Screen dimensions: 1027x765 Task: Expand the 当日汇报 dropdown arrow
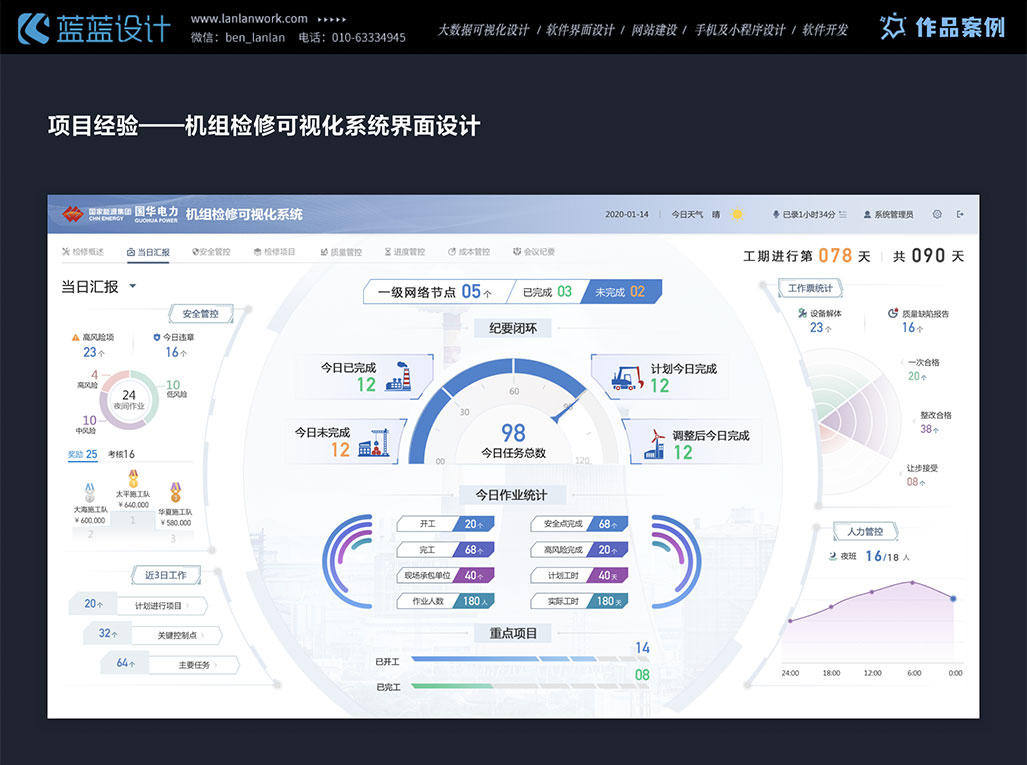coord(132,287)
